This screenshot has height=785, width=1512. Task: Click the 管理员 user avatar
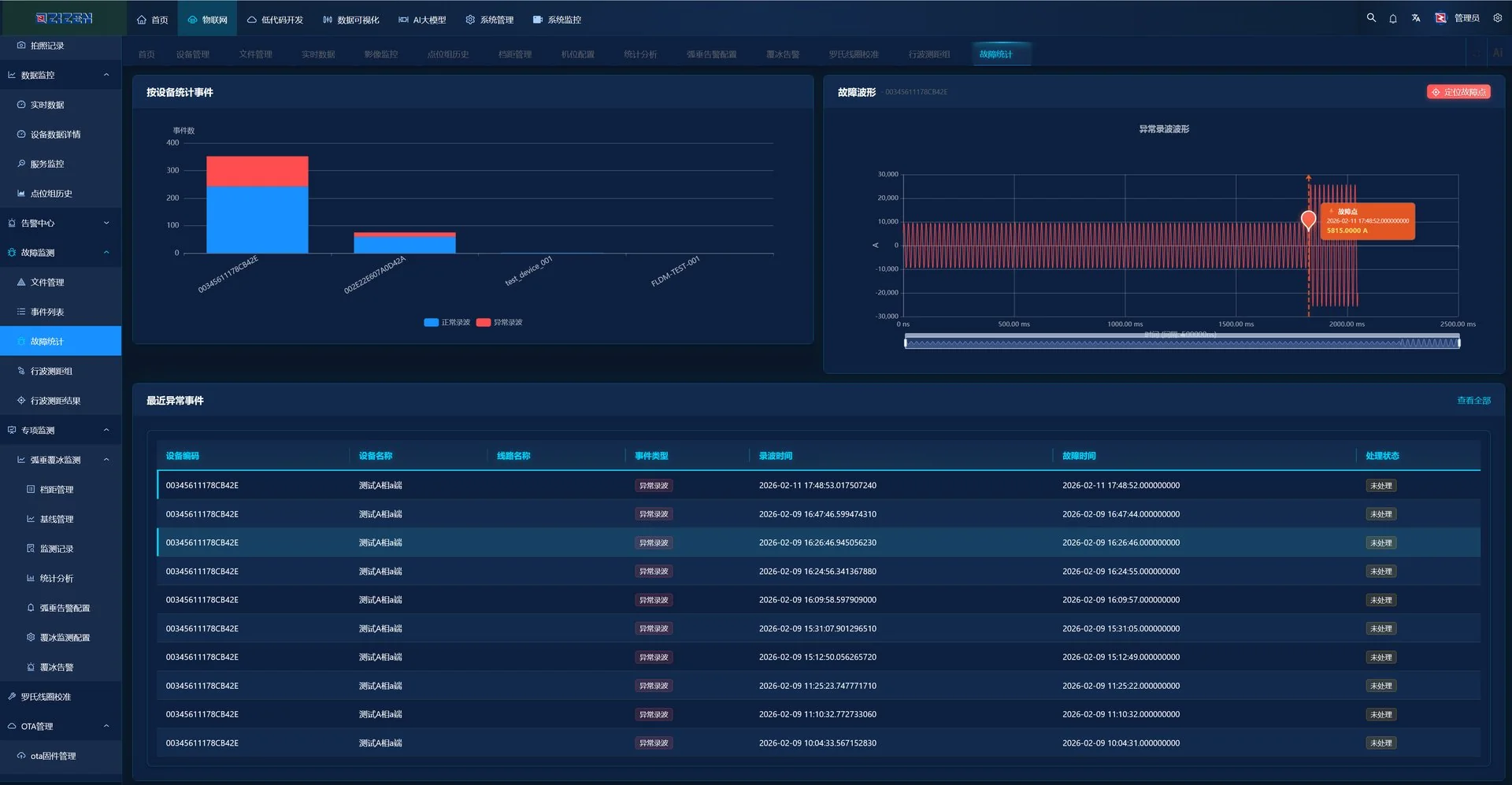click(1440, 18)
